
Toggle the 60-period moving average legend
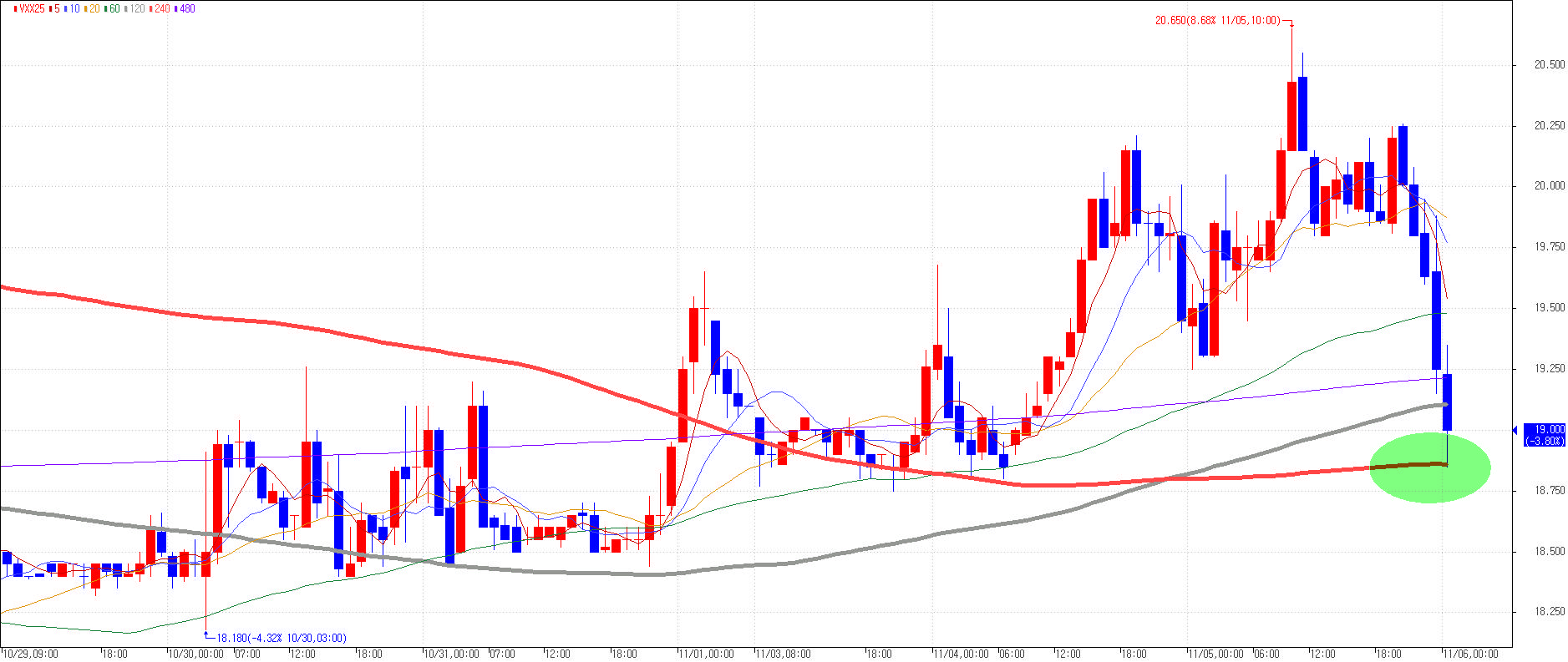114,8
